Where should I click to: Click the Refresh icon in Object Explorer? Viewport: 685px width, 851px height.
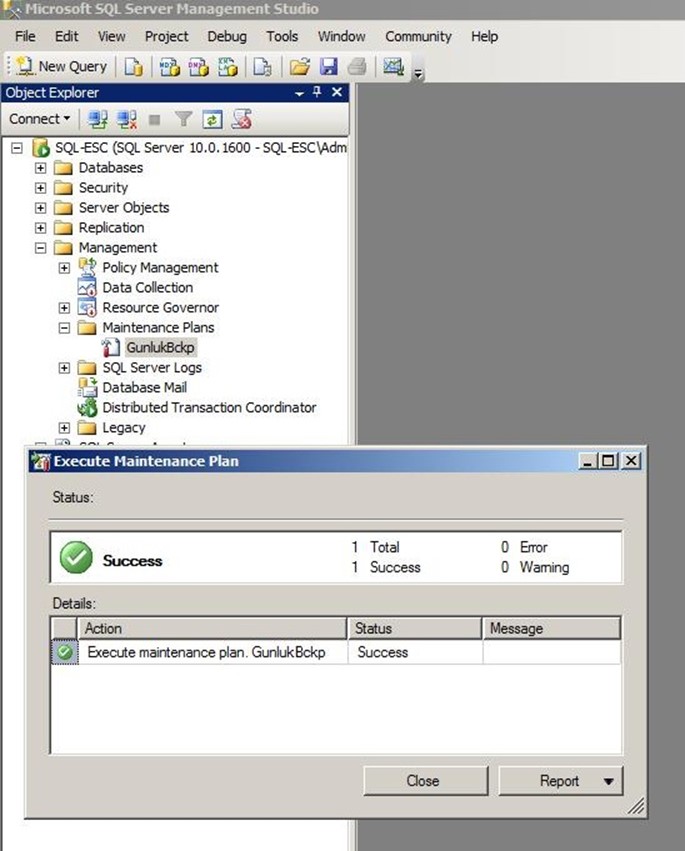pos(212,119)
